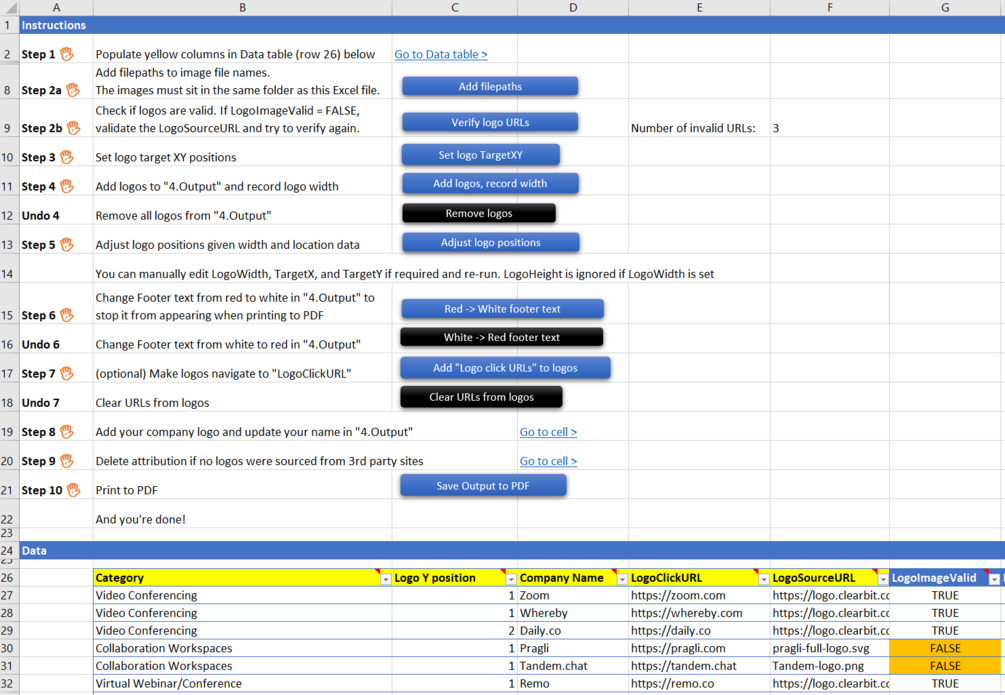Select the orange FALSE cell in Tandem.chat row
This screenshot has height=695, width=1005.
click(x=945, y=666)
